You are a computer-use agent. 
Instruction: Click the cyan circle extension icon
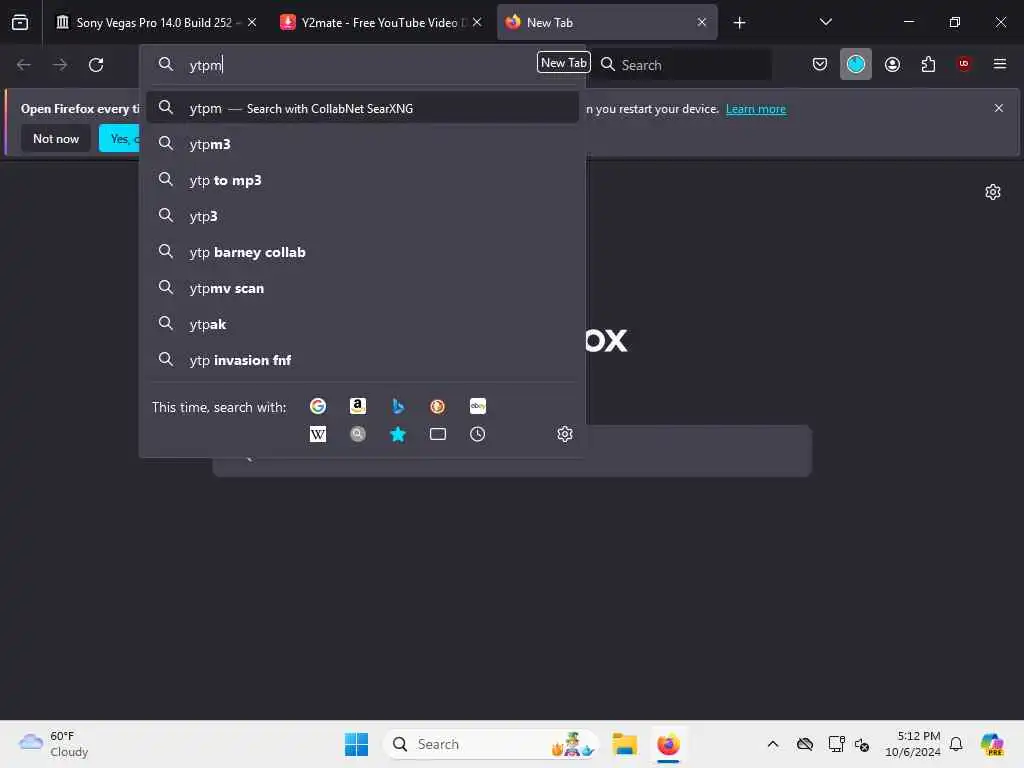(x=856, y=64)
